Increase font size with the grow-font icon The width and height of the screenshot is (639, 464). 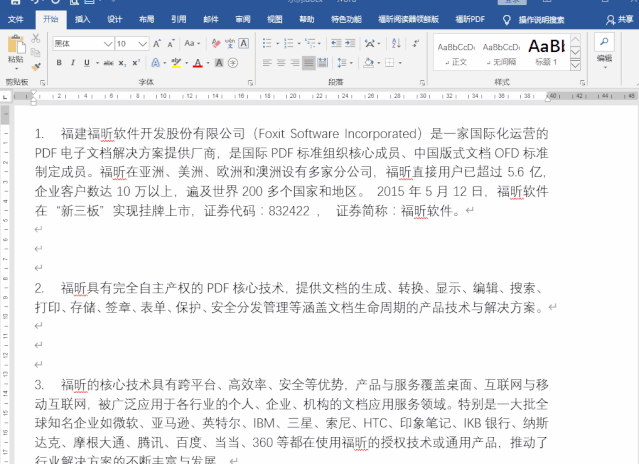(157, 43)
